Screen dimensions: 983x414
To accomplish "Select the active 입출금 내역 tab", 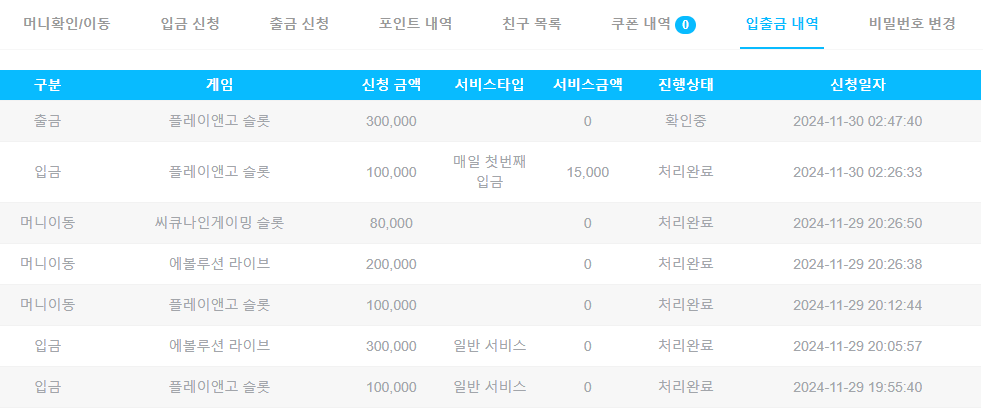I will coord(782,24).
